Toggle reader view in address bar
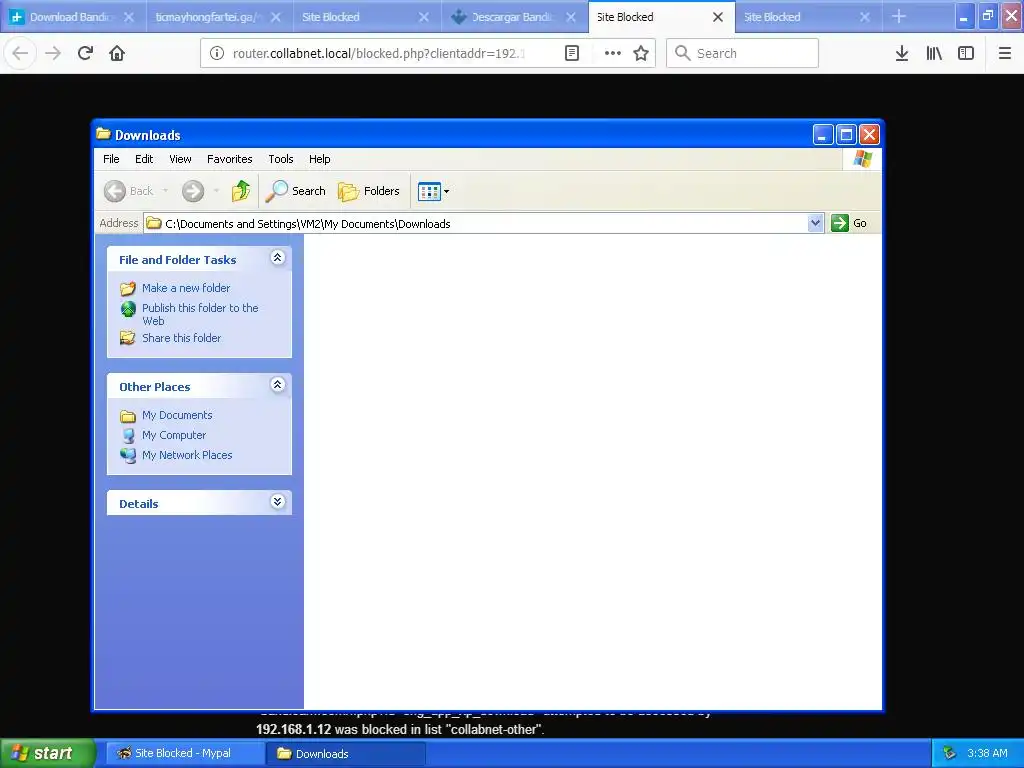The width and height of the screenshot is (1024, 768). (571, 53)
